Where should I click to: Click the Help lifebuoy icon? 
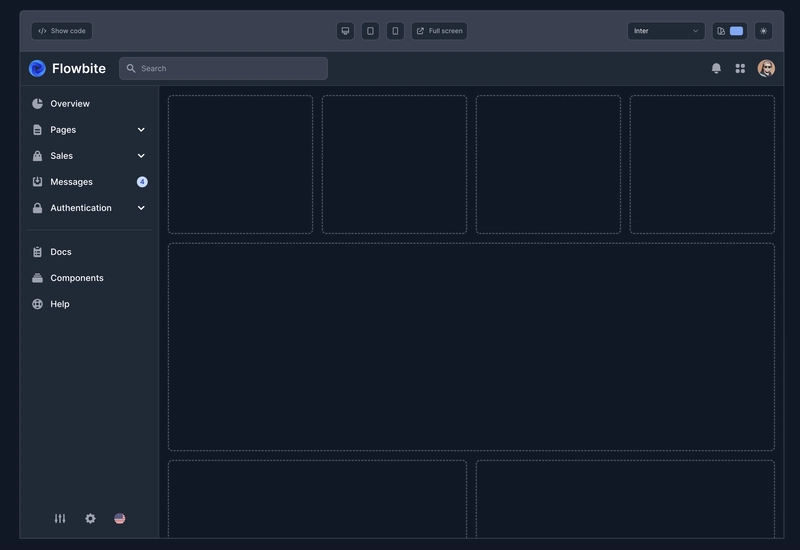click(37, 304)
